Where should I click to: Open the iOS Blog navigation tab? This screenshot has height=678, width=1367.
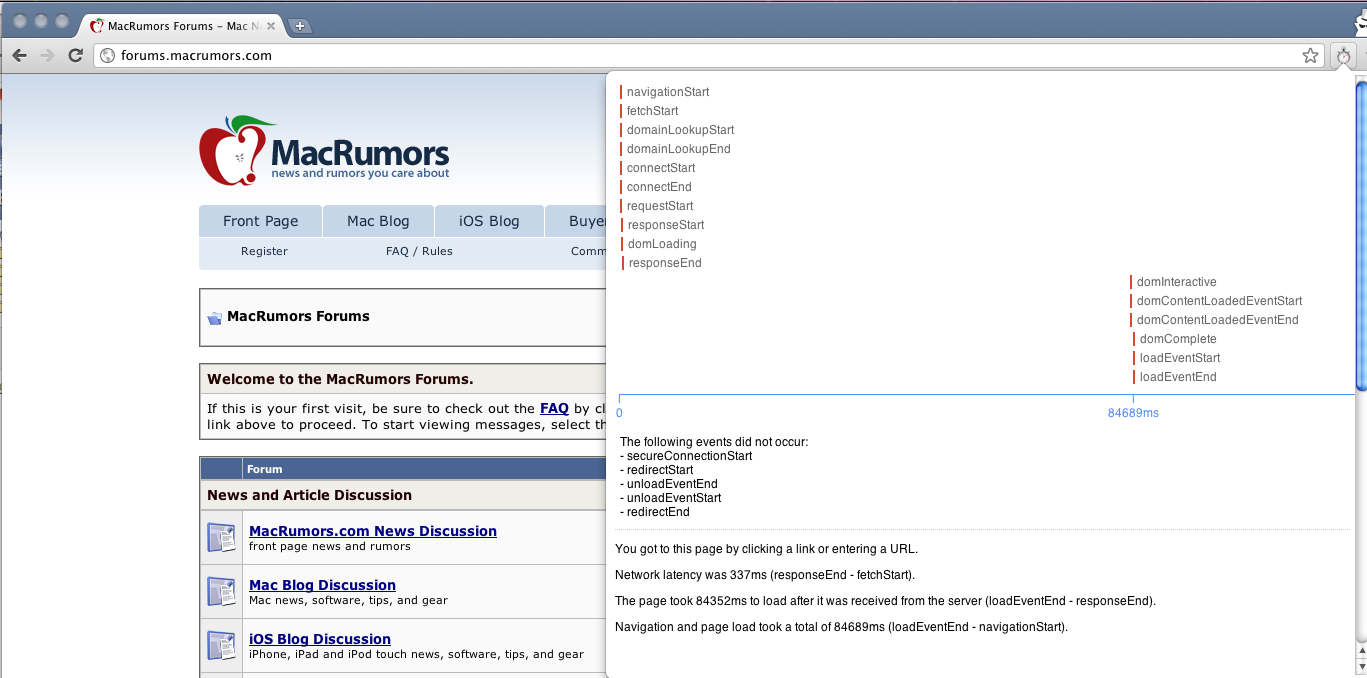[489, 221]
